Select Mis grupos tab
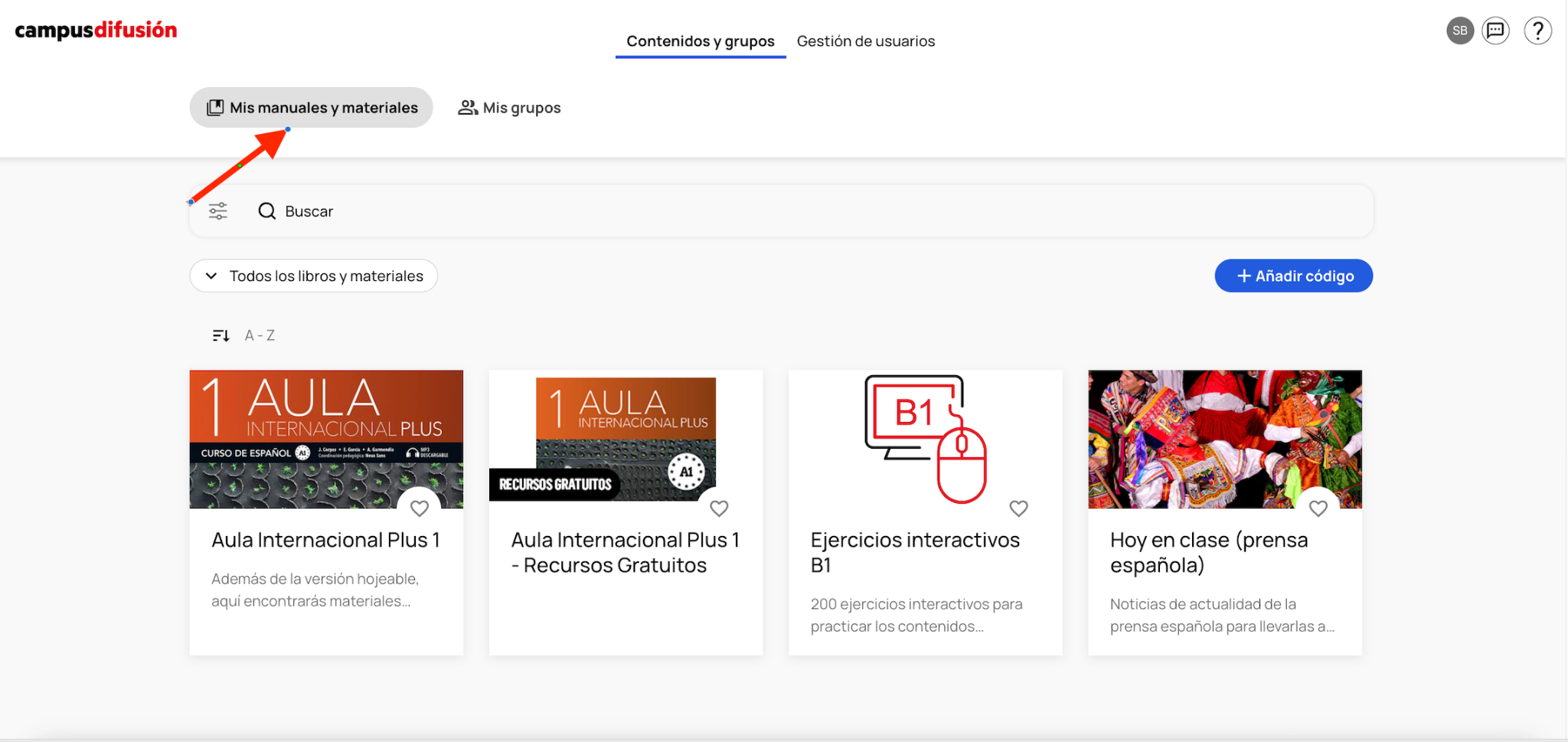 pyautogui.click(x=509, y=108)
